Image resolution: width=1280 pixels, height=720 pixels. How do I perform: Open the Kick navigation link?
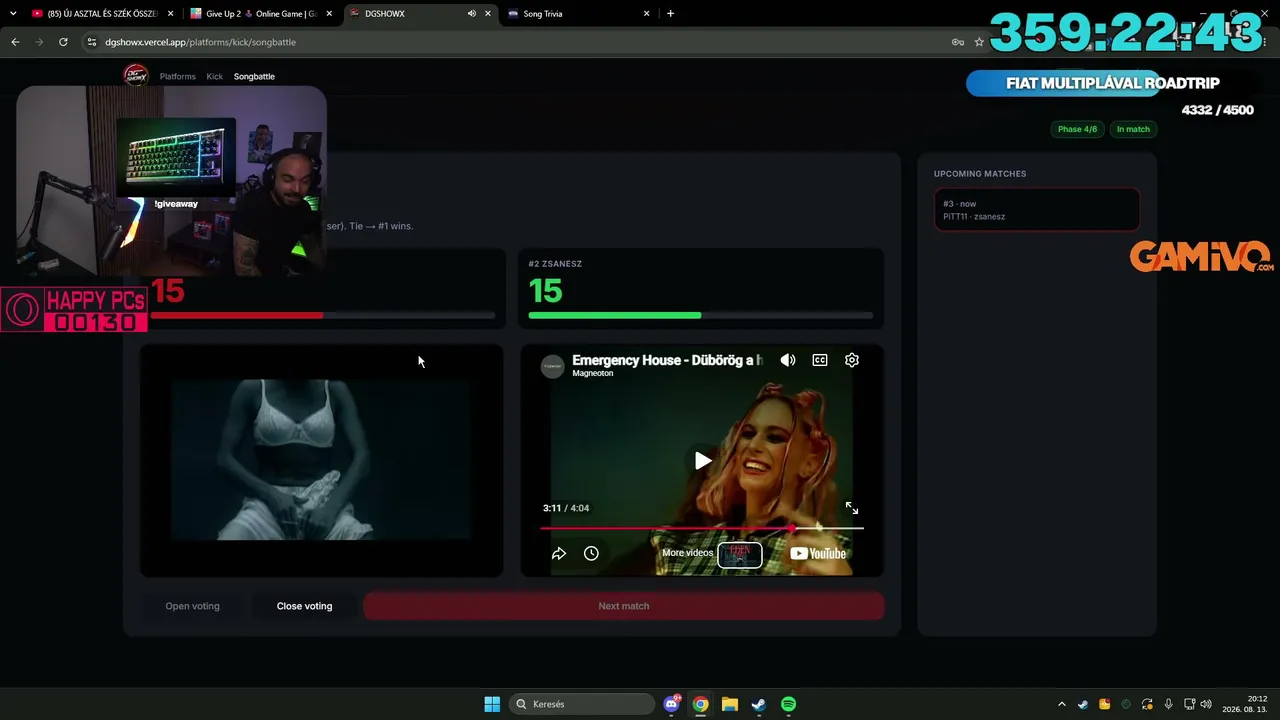coord(215,77)
